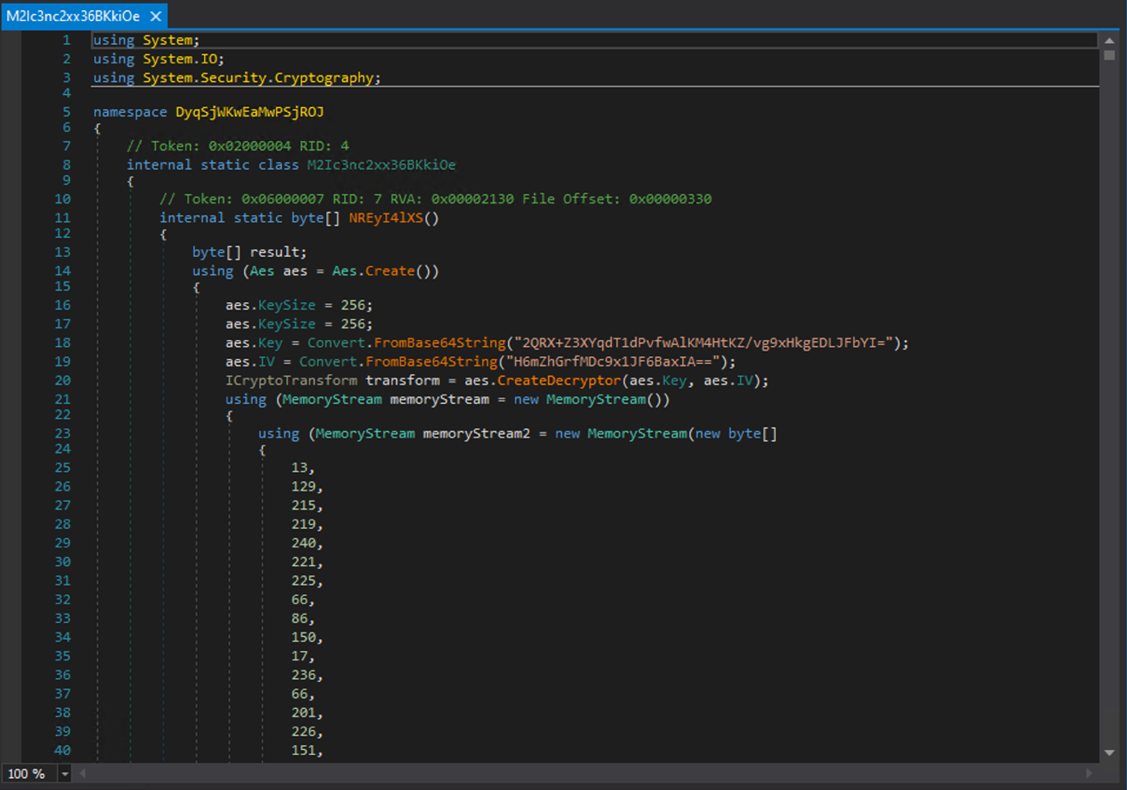Click "byte[] result;" declaration
This screenshot has width=1127, height=790.
pyautogui.click(x=249, y=252)
